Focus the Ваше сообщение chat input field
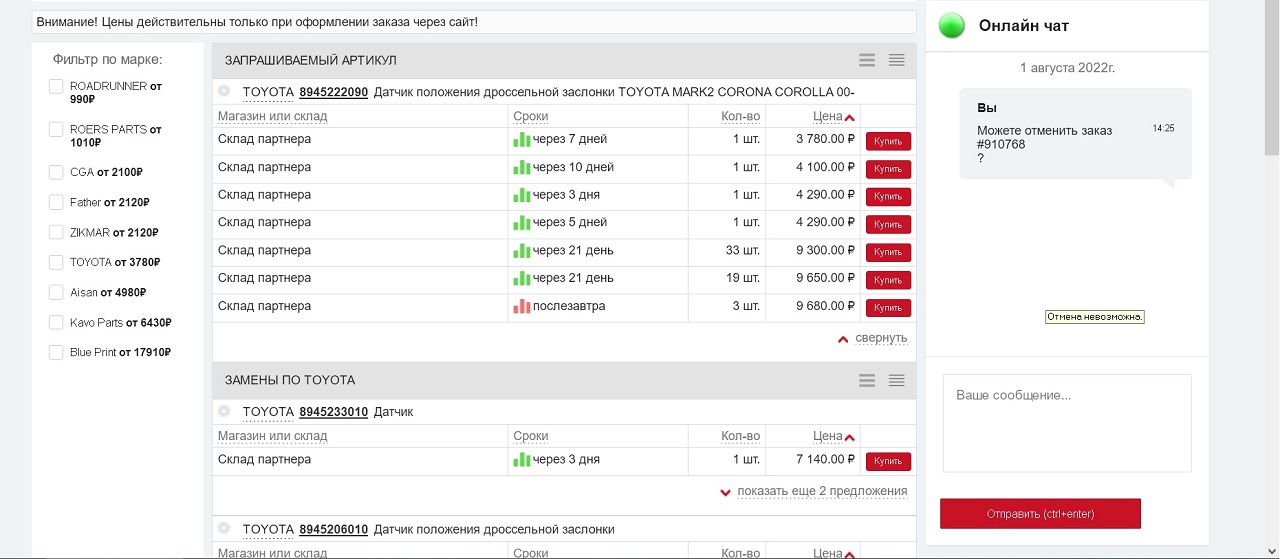This screenshot has height=559, width=1280. 1066,422
